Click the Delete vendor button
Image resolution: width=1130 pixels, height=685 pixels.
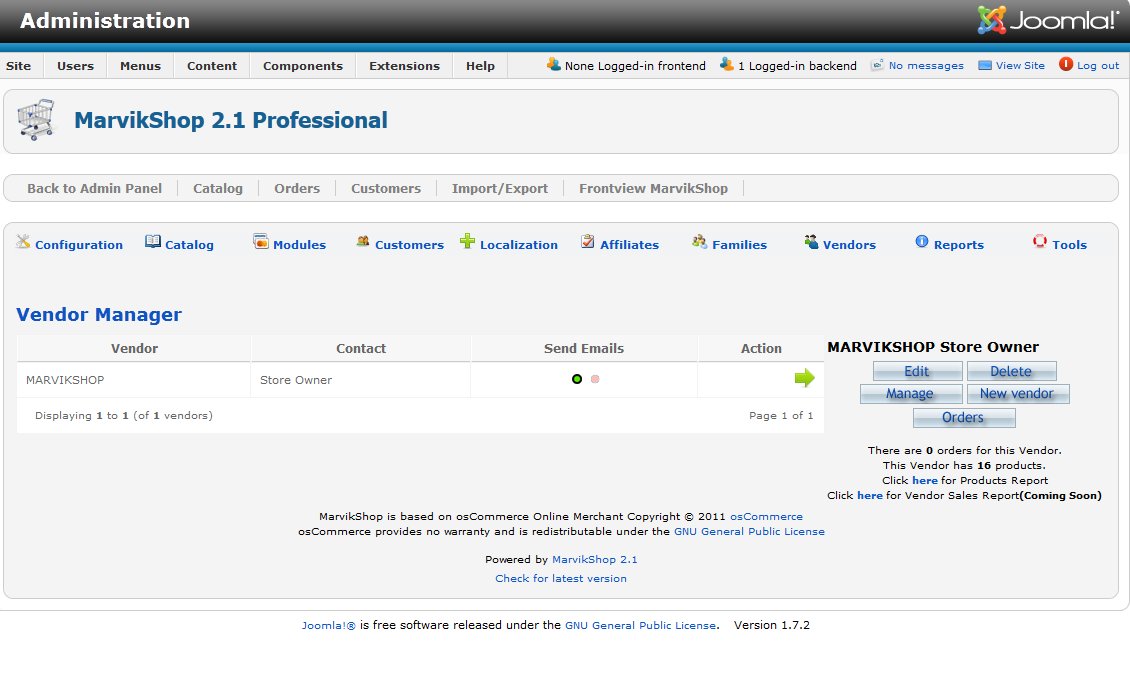pos(1011,371)
